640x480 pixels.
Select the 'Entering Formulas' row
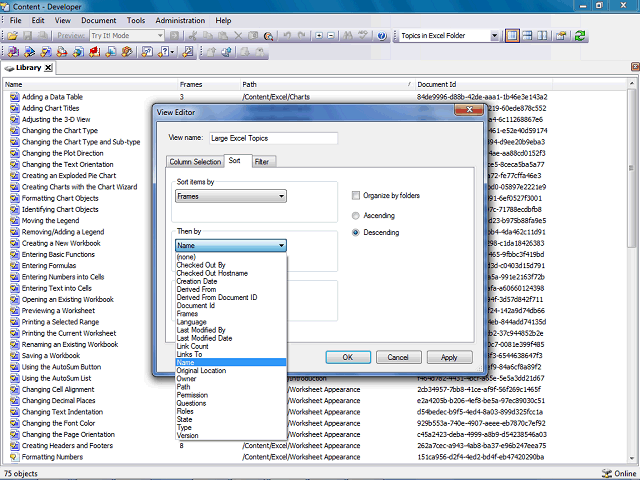click(49, 266)
